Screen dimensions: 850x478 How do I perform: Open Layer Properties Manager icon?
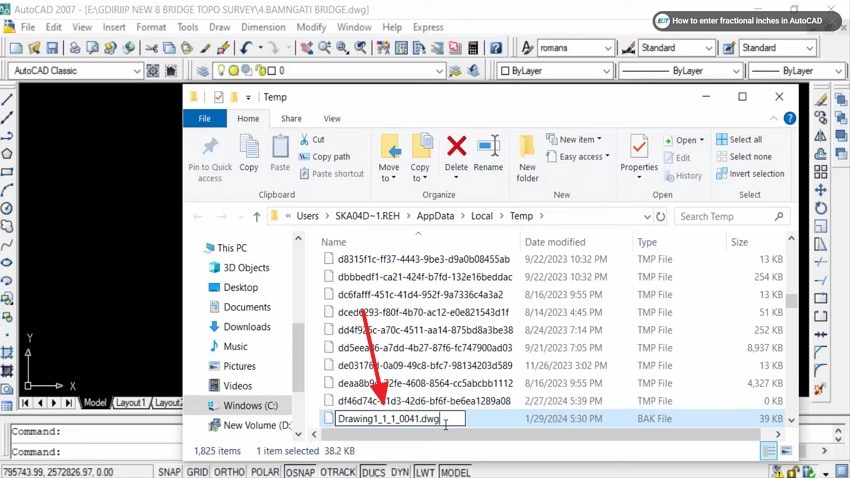point(202,71)
